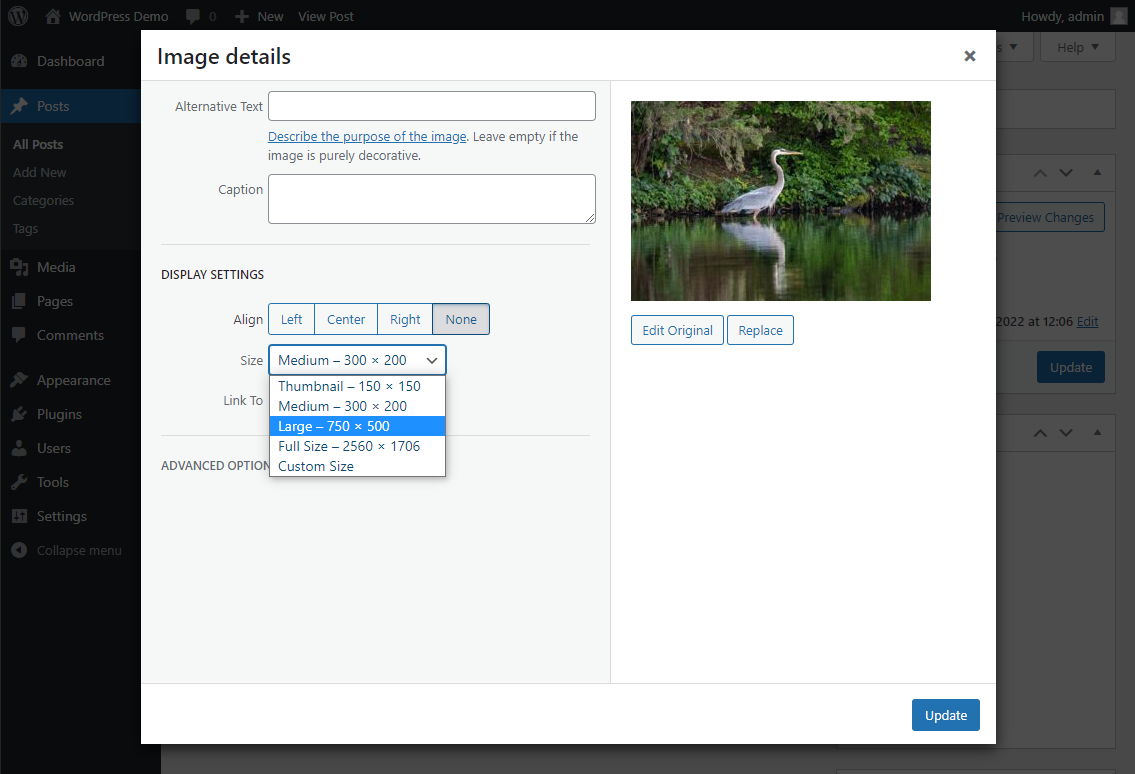Set alignment to Left
The width and height of the screenshot is (1135, 774).
tap(292, 319)
